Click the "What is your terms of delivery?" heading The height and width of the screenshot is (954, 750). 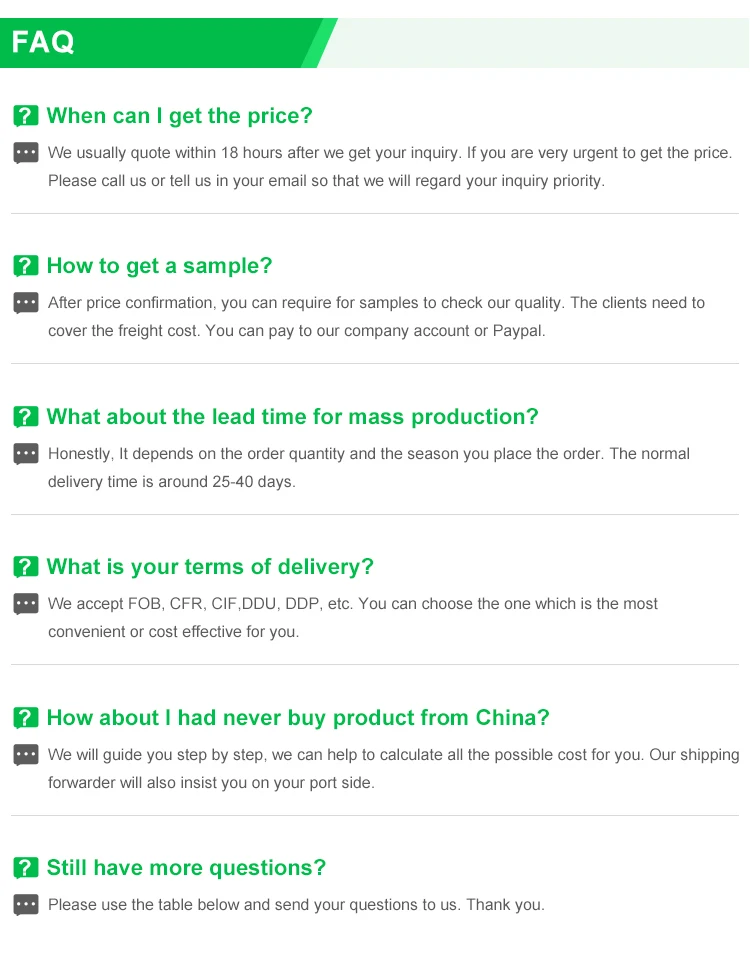point(210,567)
